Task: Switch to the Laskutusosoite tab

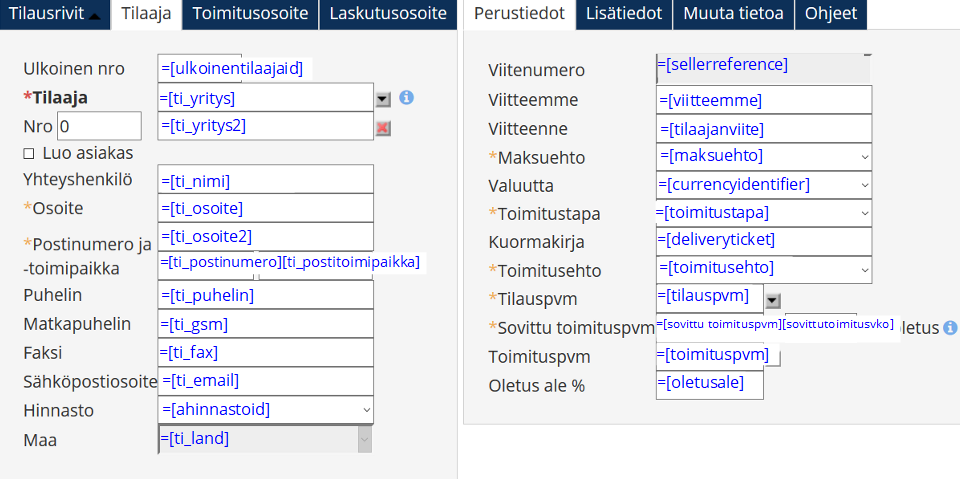Action: coord(388,14)
